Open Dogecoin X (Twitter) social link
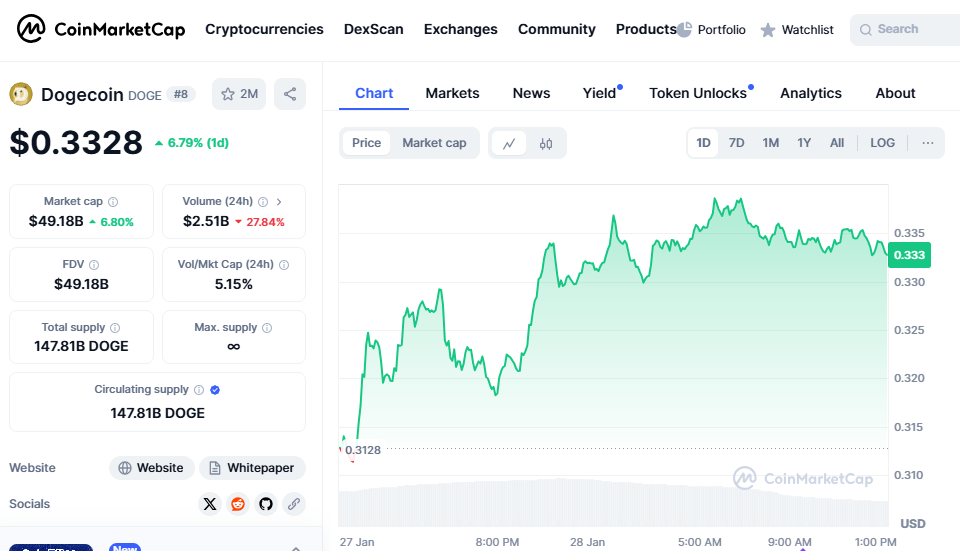The height and width of the screenshot is (551, 960). pyautogui.click(x=210, y=504)
